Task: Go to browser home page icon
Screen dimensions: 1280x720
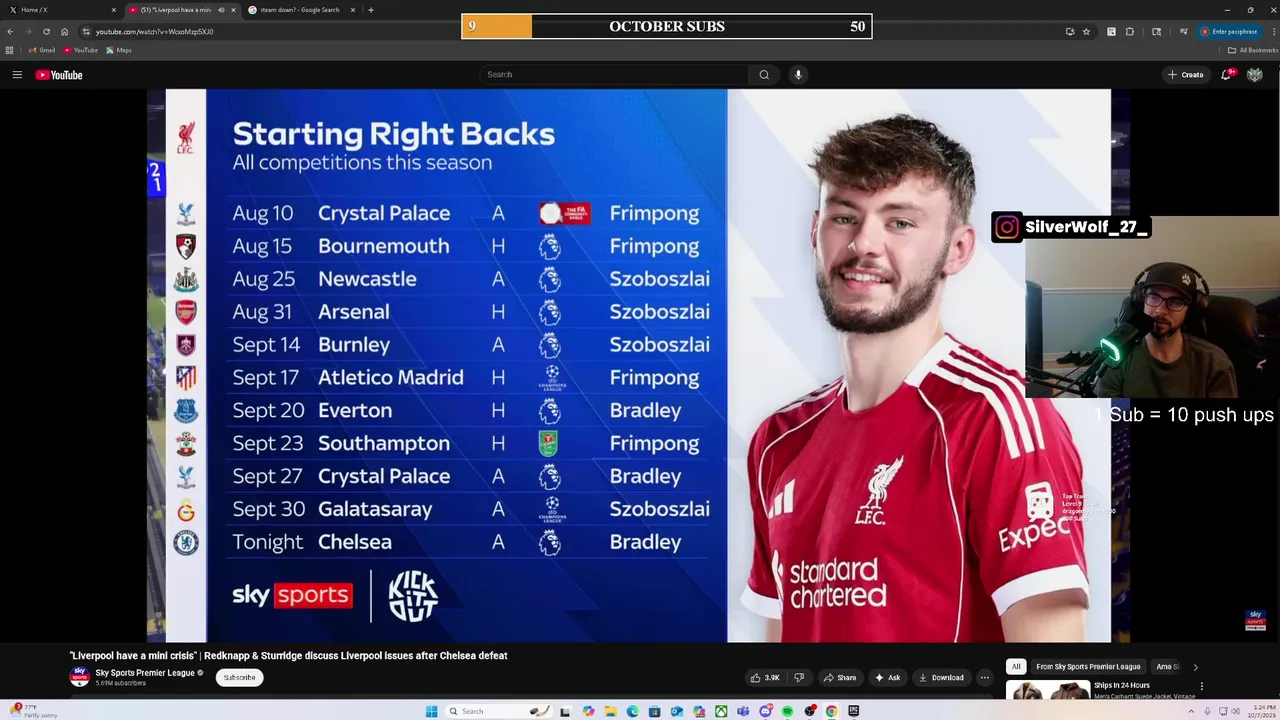Action: tap(64, 31)
